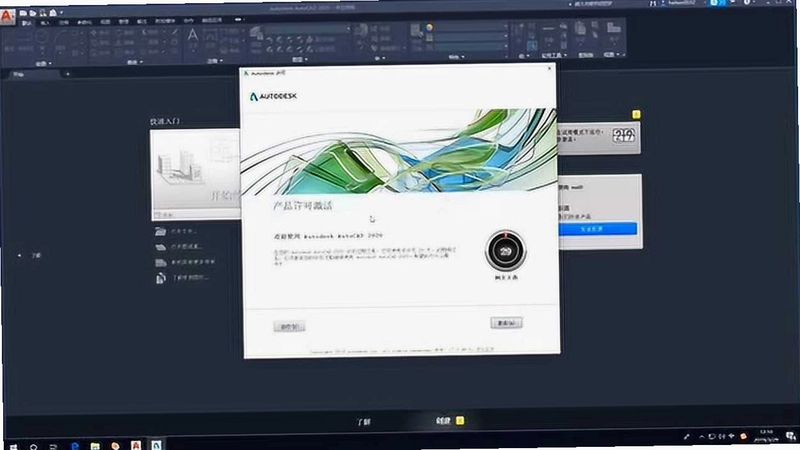Switch to the 附加模块 ribbon tab
Screen dimensions: 800x450
coord(165,21)
